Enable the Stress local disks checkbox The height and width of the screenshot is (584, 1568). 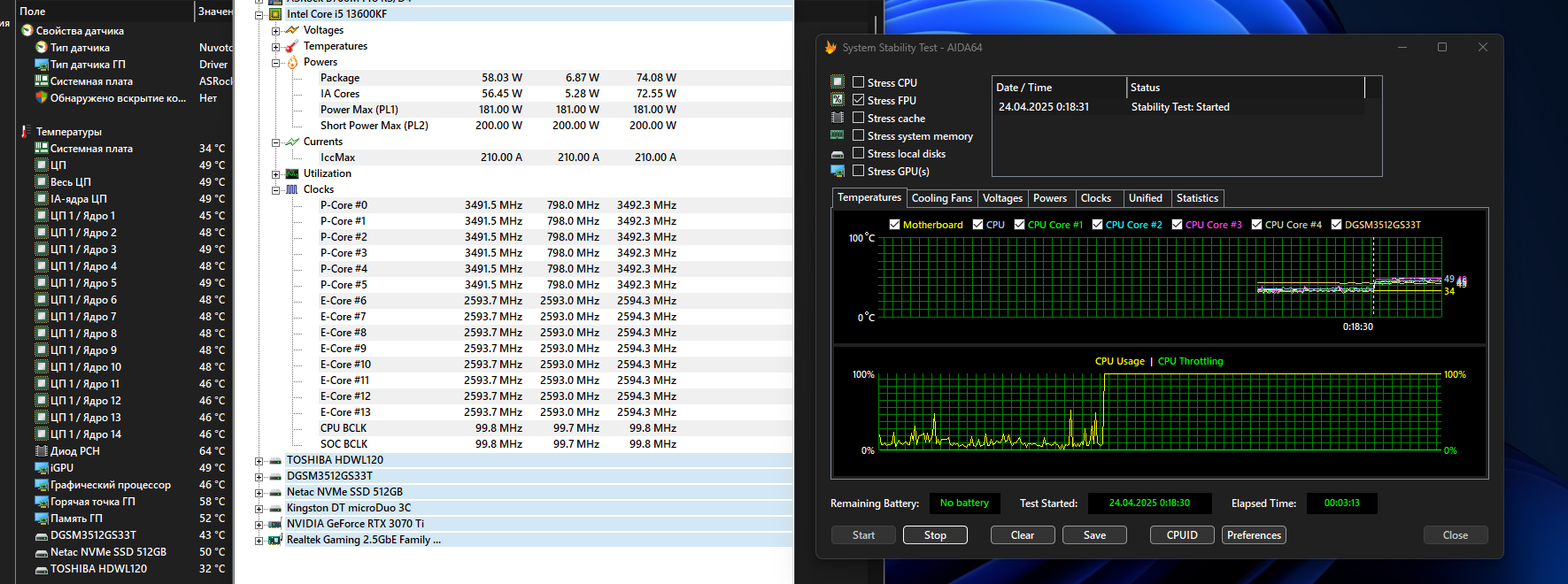[x=858, y=153]
